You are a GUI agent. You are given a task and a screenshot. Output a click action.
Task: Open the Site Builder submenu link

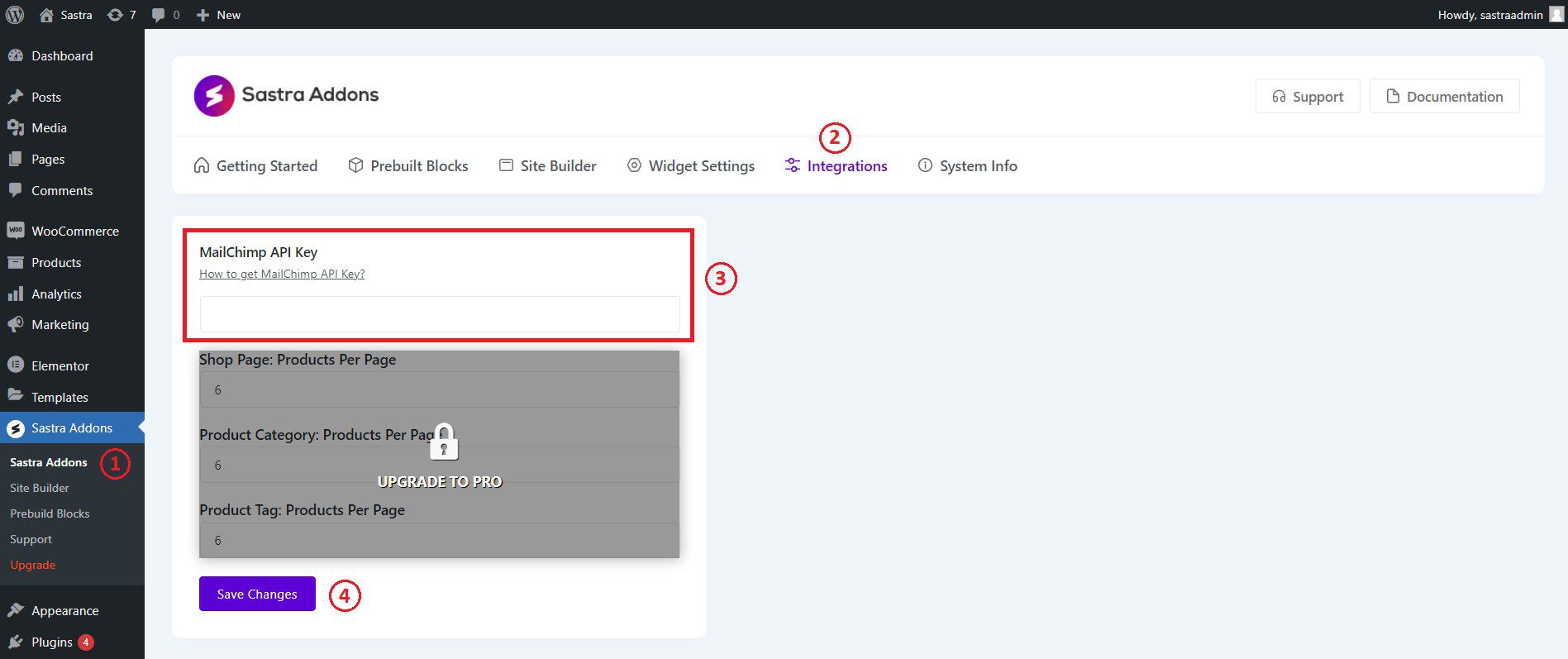point(40,488)
